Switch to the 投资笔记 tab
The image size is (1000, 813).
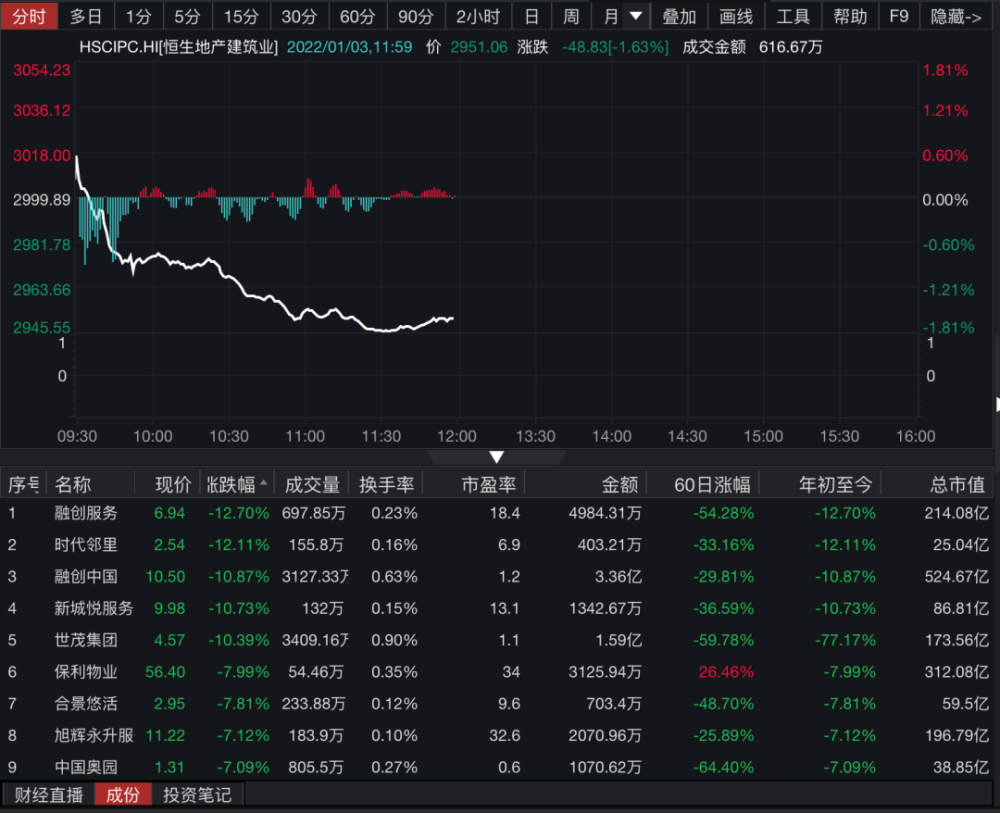coord(197,795)
